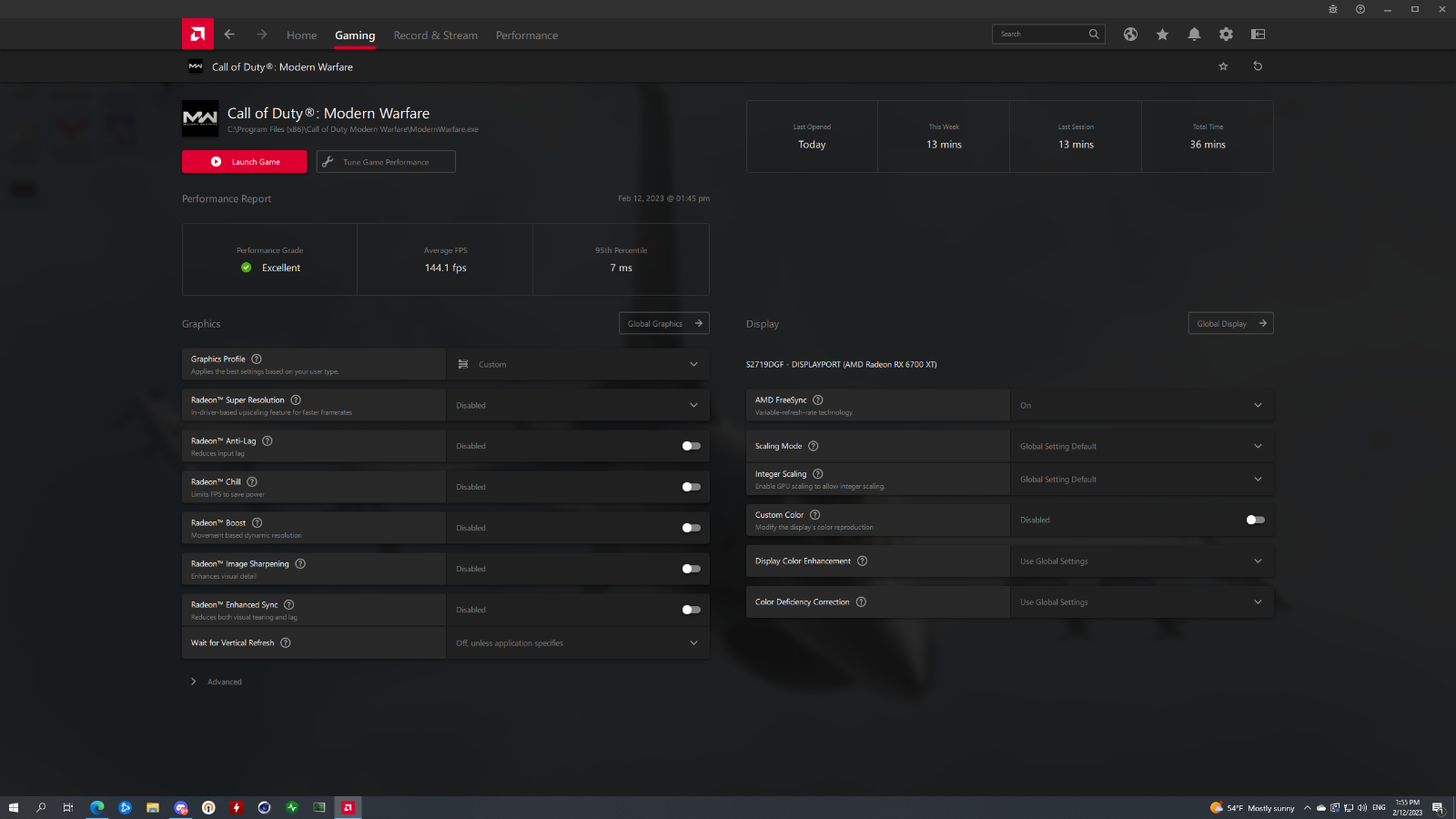The width and height of the screenshot is (1456, 819).
Task: Open the Performance tab
Action: 527,35
